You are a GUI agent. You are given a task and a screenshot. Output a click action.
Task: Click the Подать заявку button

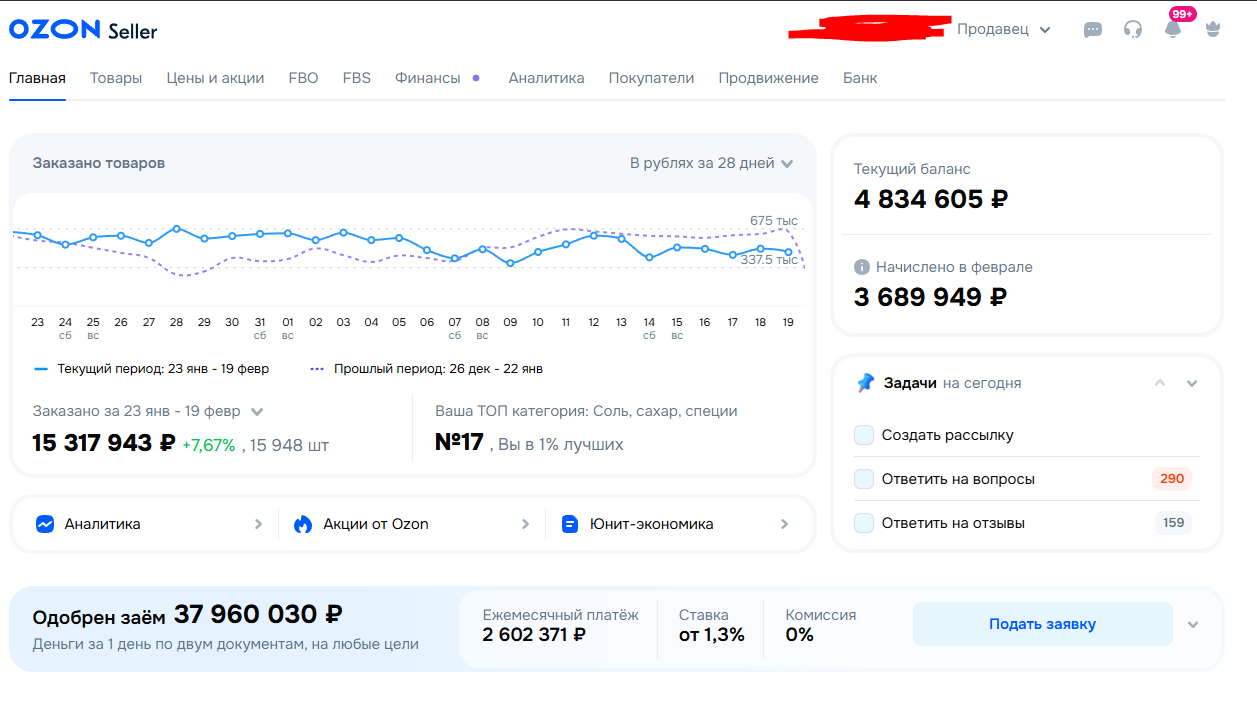(1042, 624)
